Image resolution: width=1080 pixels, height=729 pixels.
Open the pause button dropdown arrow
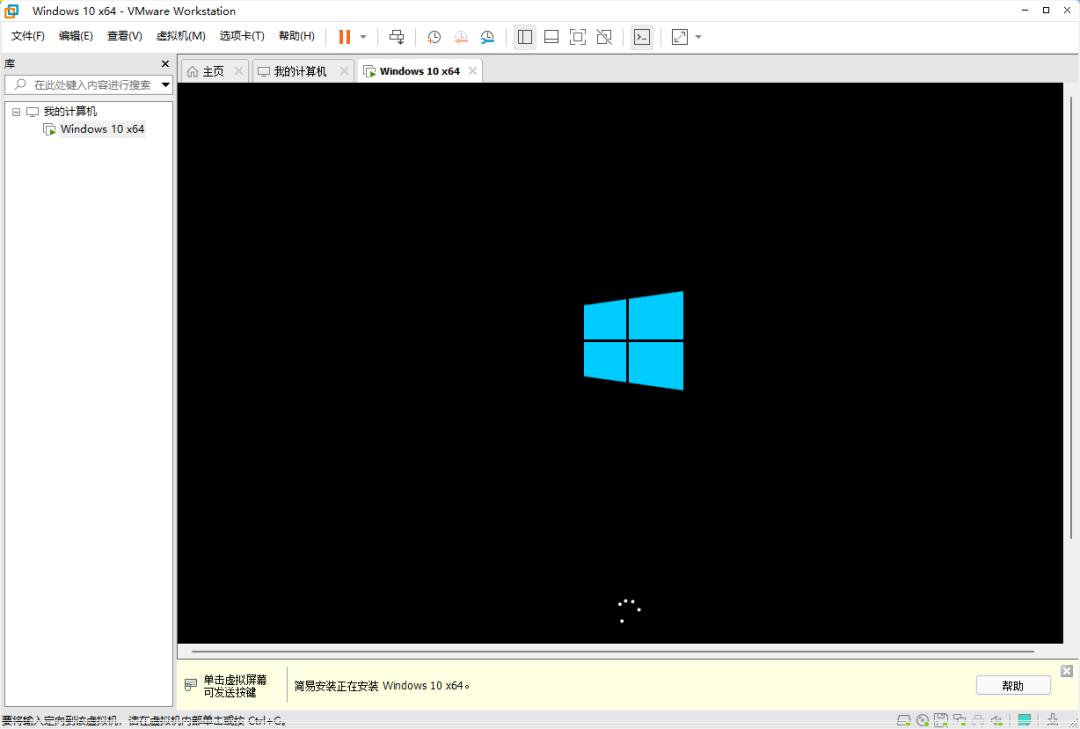(x=362, y=37)
